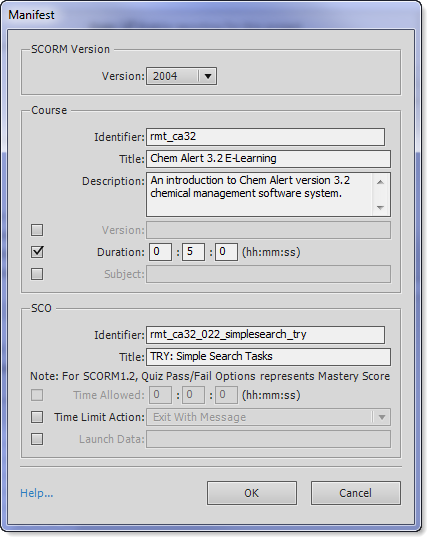Image resolution: width=432 pixels, height=542 pixels.
Task: Click the Time Allowed hours field
Action: click(x=160, y=395)
